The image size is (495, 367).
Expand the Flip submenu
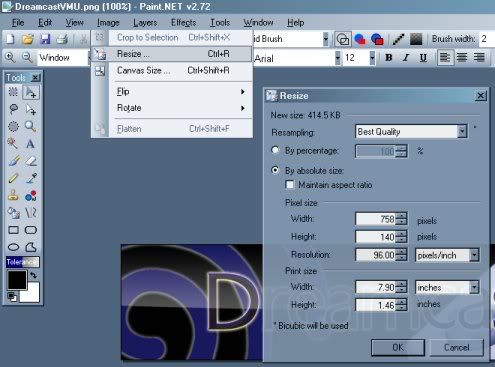coord(181,92)
